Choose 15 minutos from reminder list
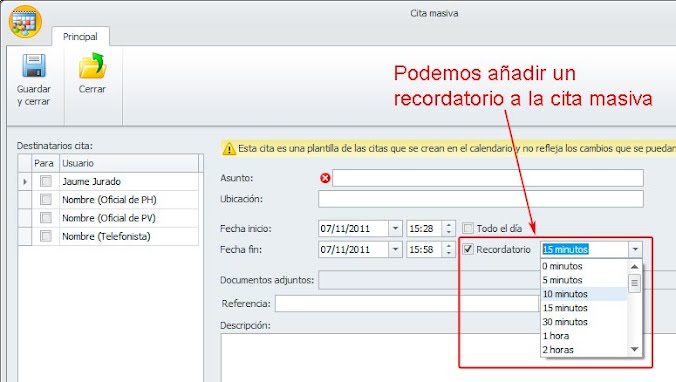This screenshot has height=382, width=676. click(x=584, y=308)
